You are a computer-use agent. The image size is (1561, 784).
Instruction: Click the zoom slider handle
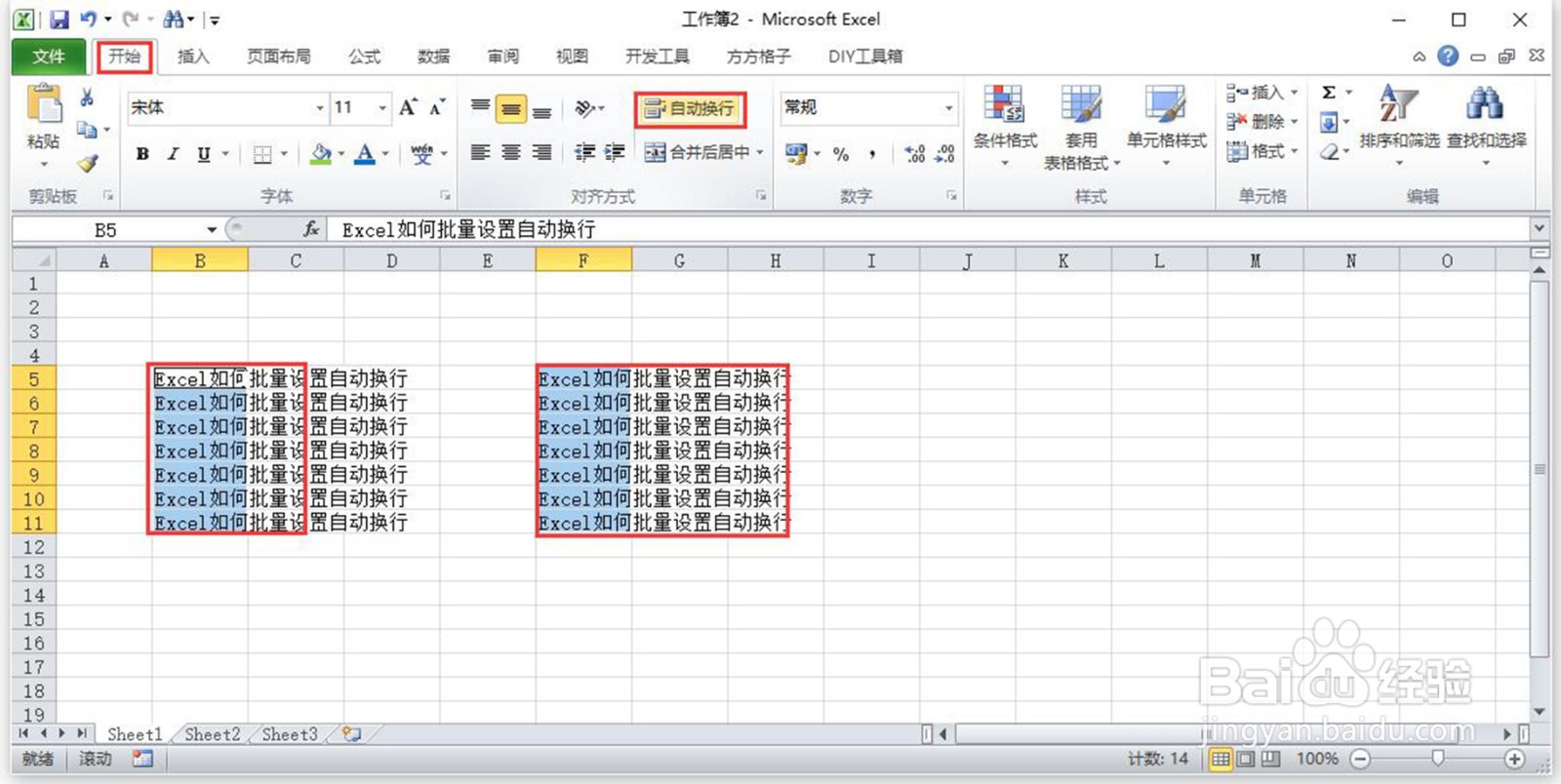point(1437,759)
